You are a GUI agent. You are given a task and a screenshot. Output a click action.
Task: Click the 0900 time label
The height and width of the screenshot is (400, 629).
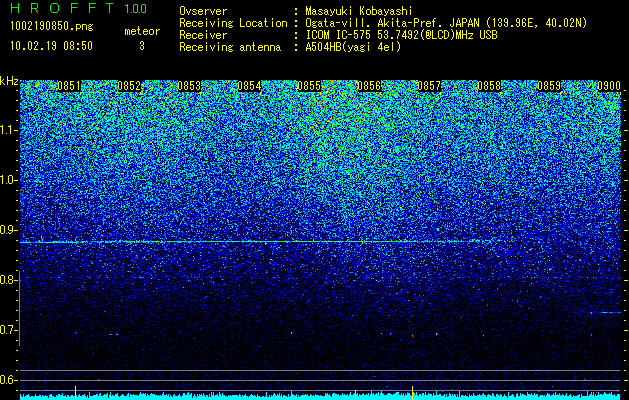pos(609,86)
